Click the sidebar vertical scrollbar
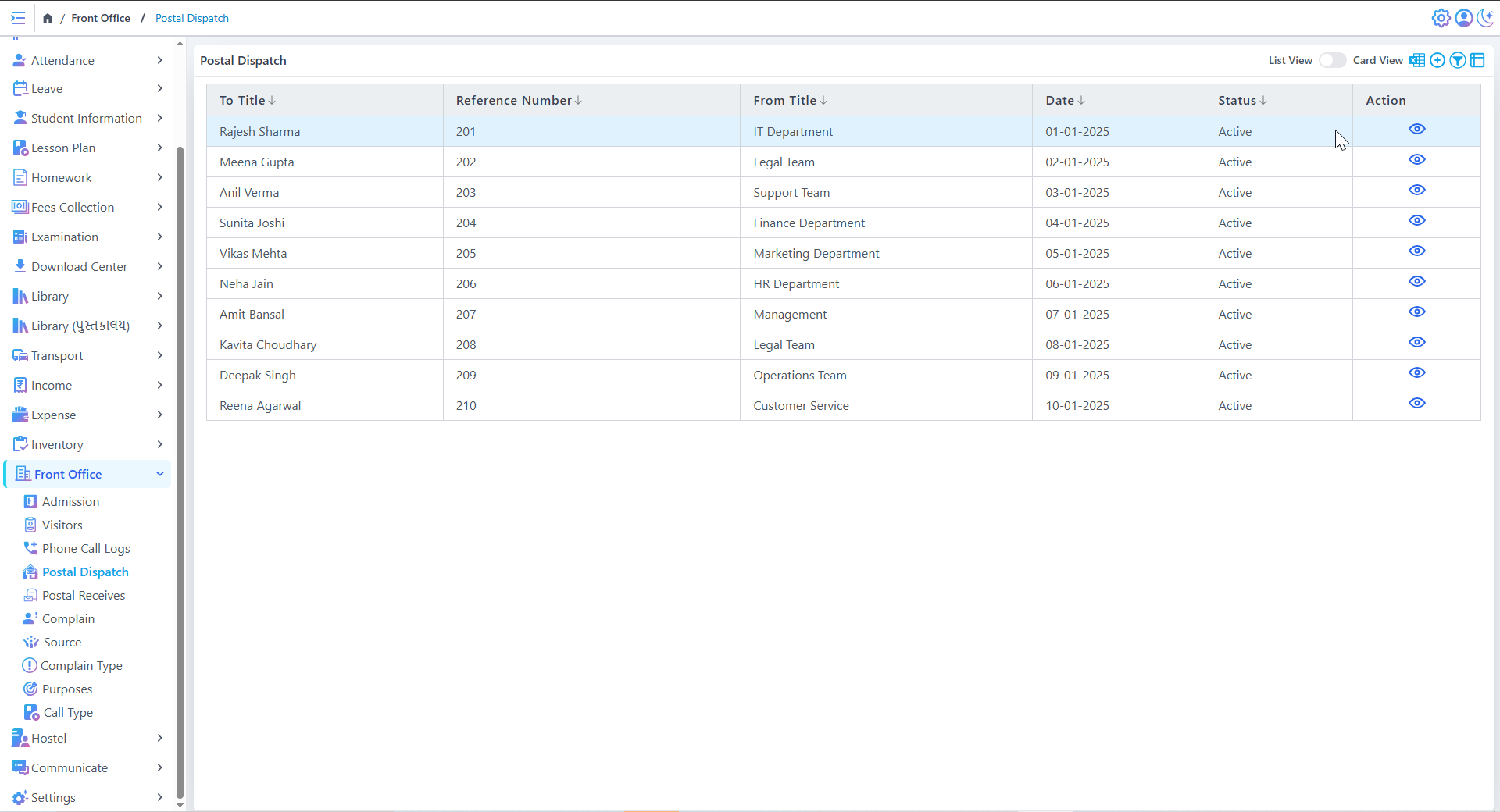1500x812 pixels. point(180,468)
